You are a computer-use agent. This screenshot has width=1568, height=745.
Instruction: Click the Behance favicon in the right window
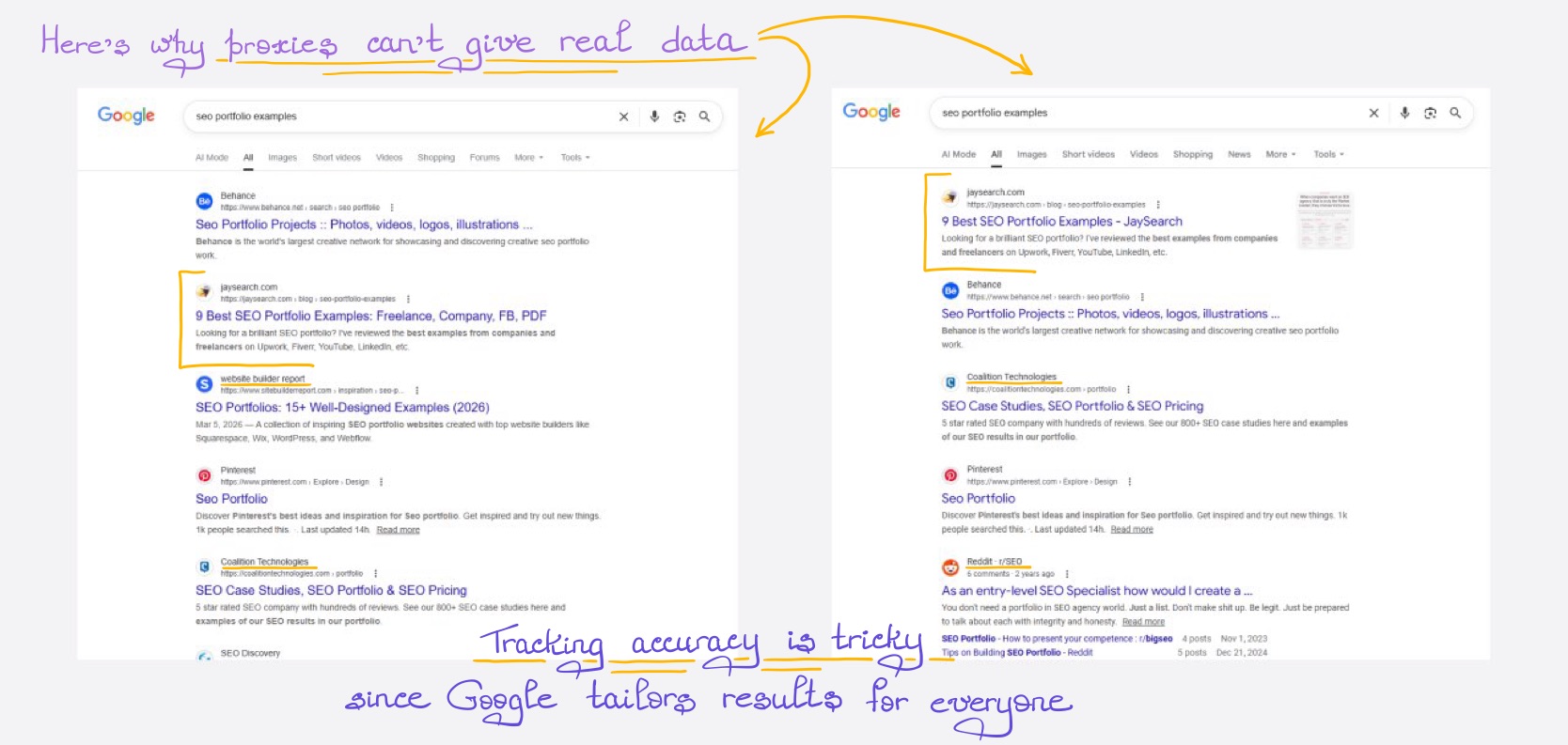click(950, 290)
